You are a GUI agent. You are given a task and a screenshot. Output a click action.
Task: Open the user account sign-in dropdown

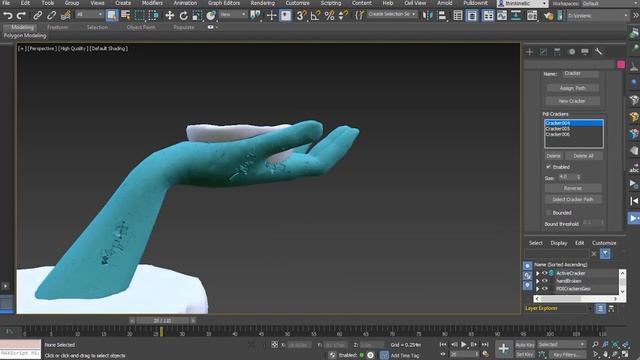pos(522,4)
